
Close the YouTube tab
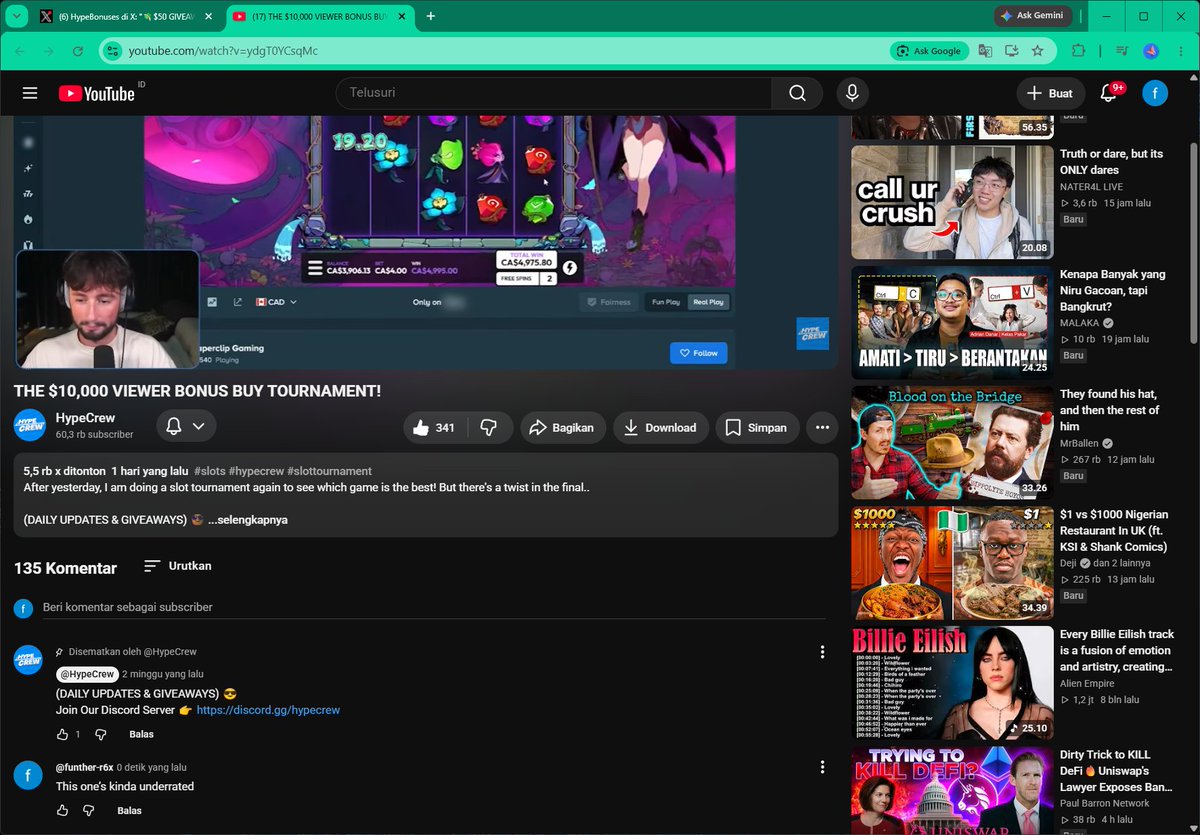click(404, 16)
